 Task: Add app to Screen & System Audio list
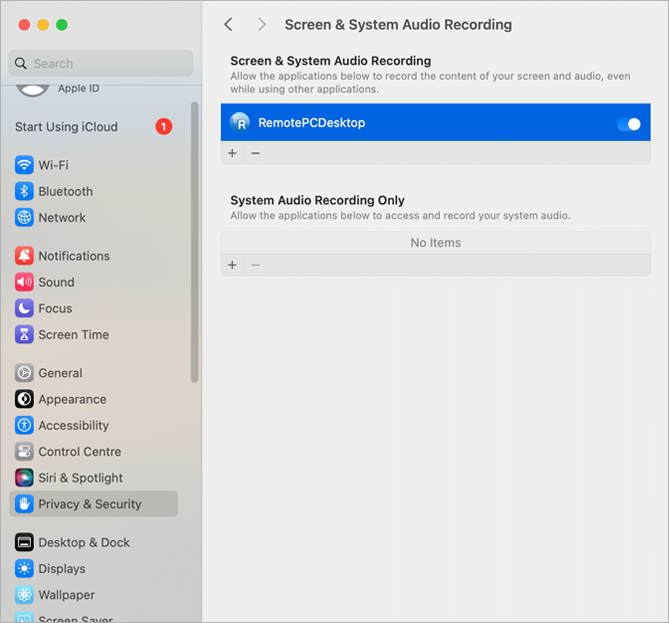coord(233,153)
